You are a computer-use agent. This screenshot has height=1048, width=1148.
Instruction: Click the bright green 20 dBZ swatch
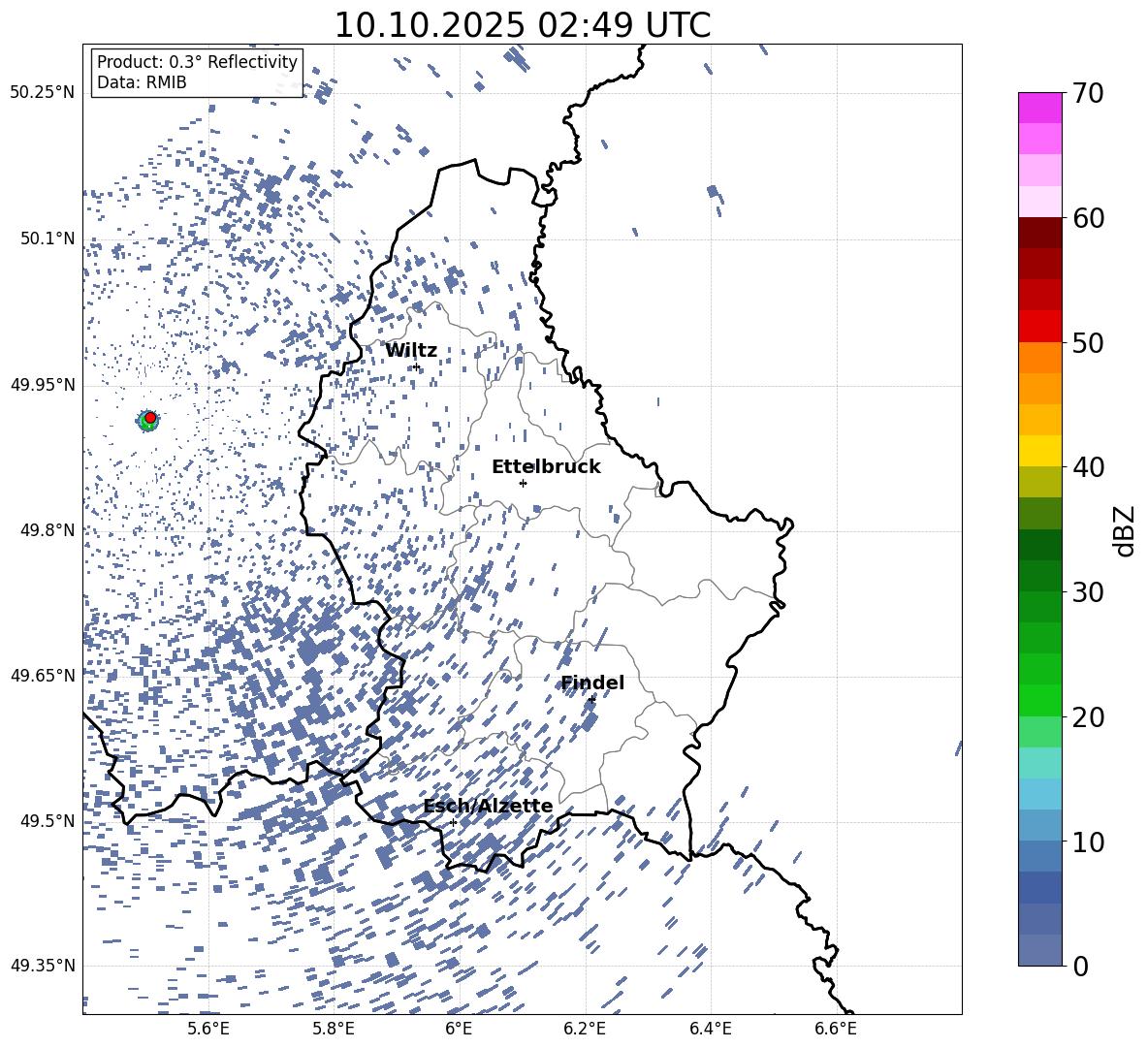1039,700
